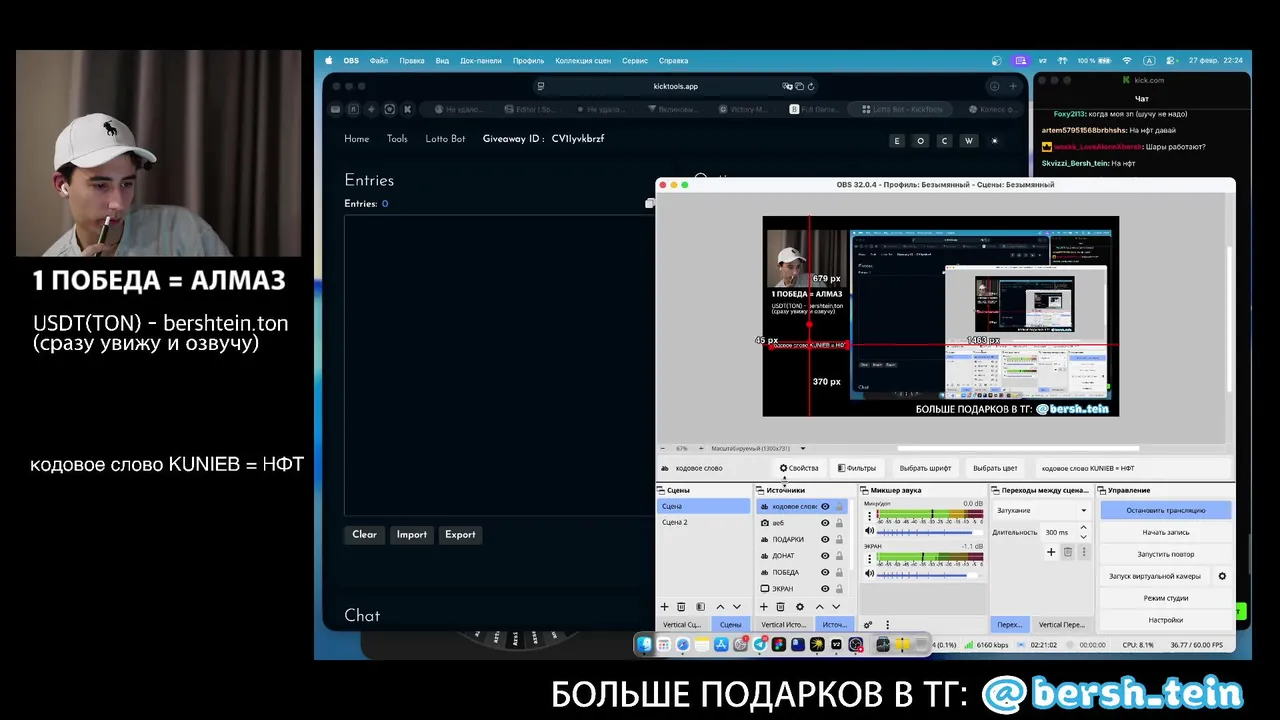Click Import button under Entries
Image resolution: width=1280 pixels, height=720 pixels.
[411, 535]
